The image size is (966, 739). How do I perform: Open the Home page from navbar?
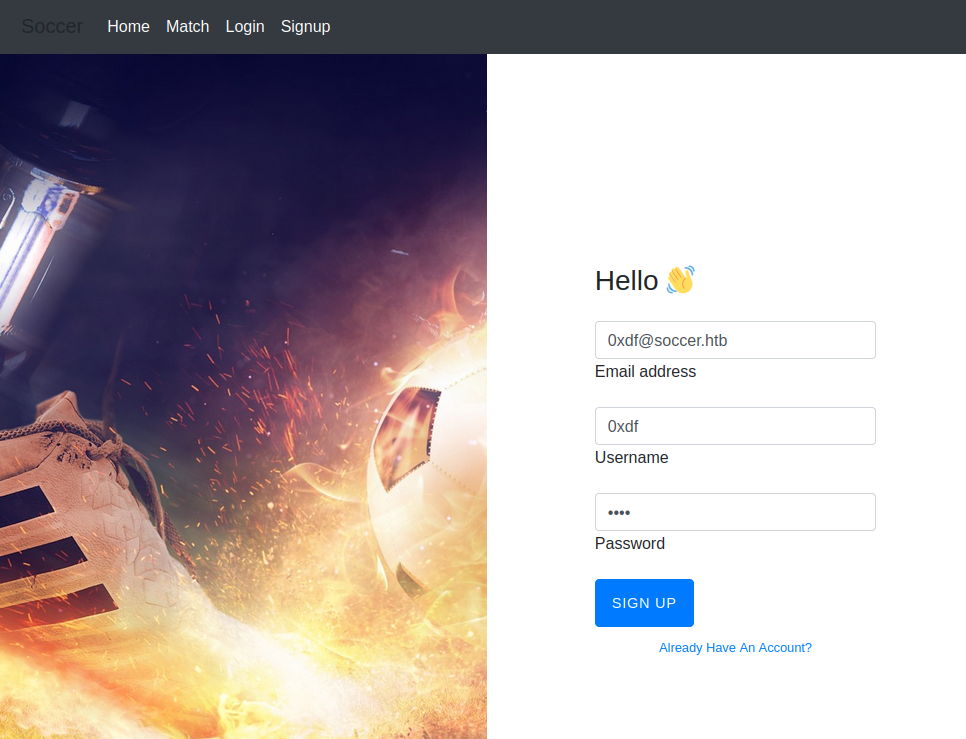click(x=128, y=26)
